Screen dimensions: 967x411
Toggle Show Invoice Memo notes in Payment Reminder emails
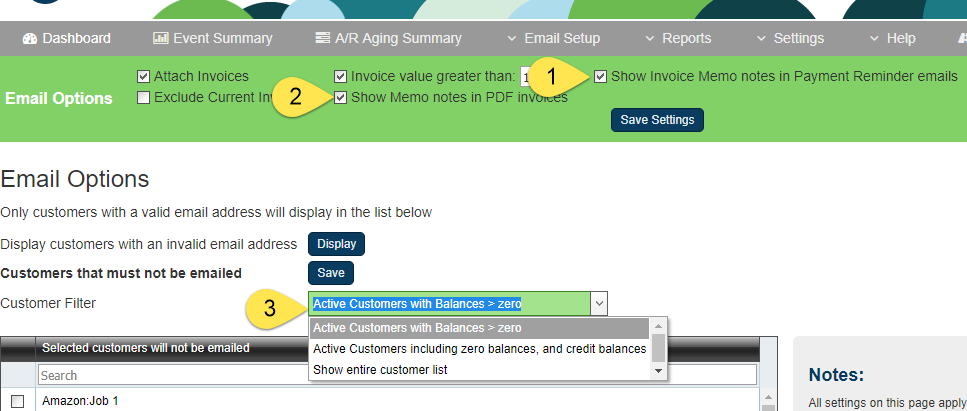coord(600,76)
